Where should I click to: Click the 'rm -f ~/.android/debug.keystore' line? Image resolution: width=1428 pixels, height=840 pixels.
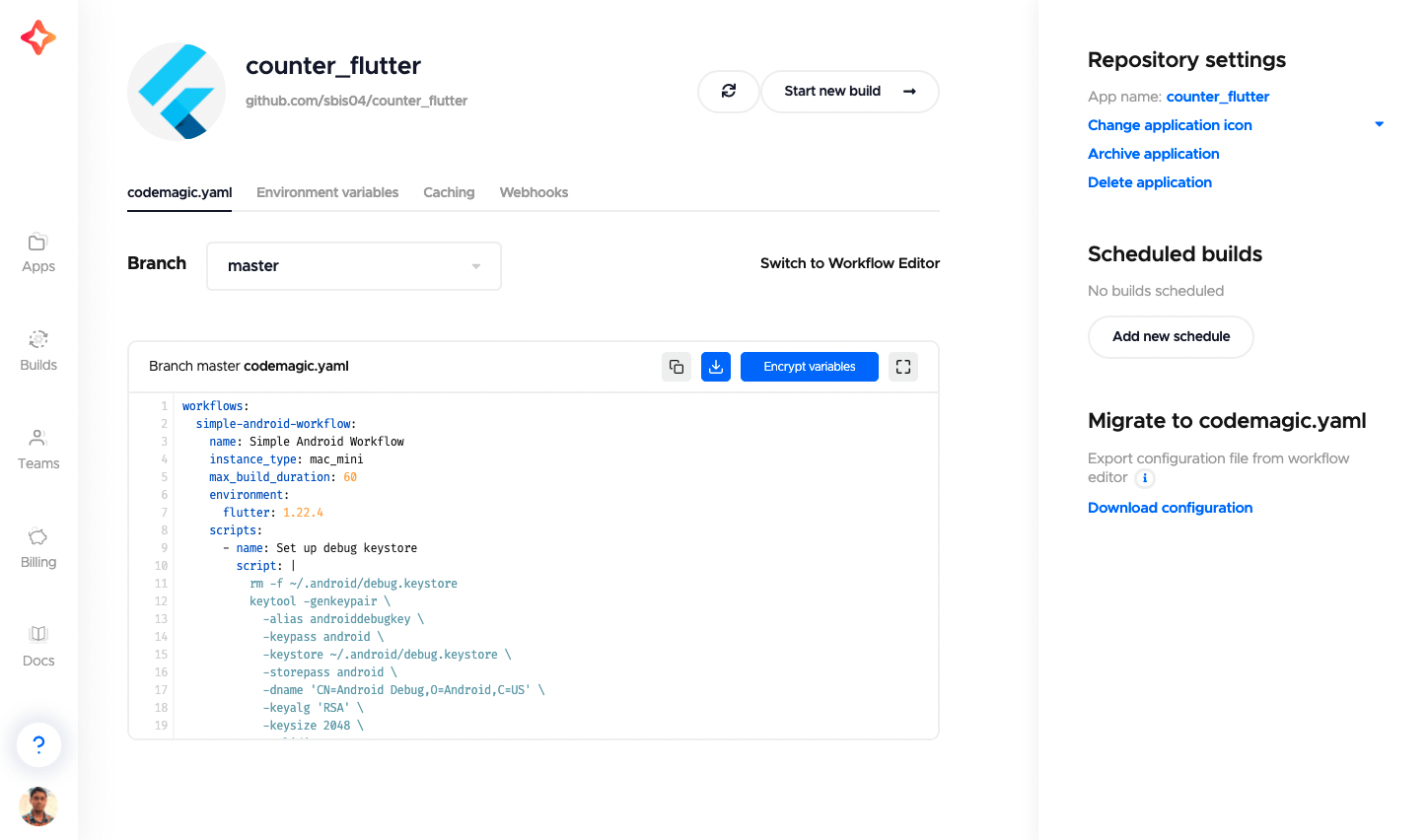353,584
